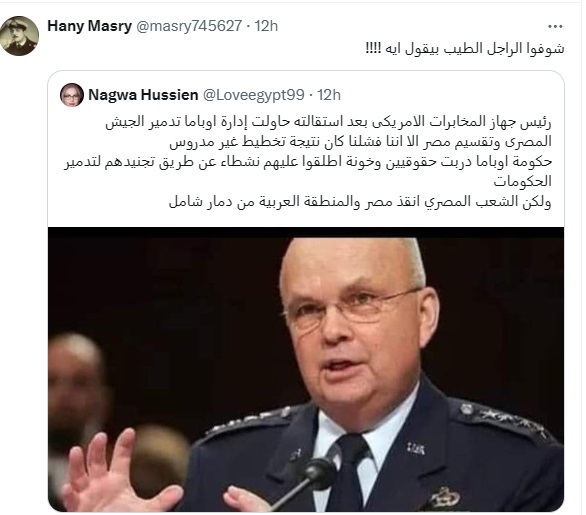Open quoted tweet line starting 'رئيس جهاز المخابرات'

328,122
